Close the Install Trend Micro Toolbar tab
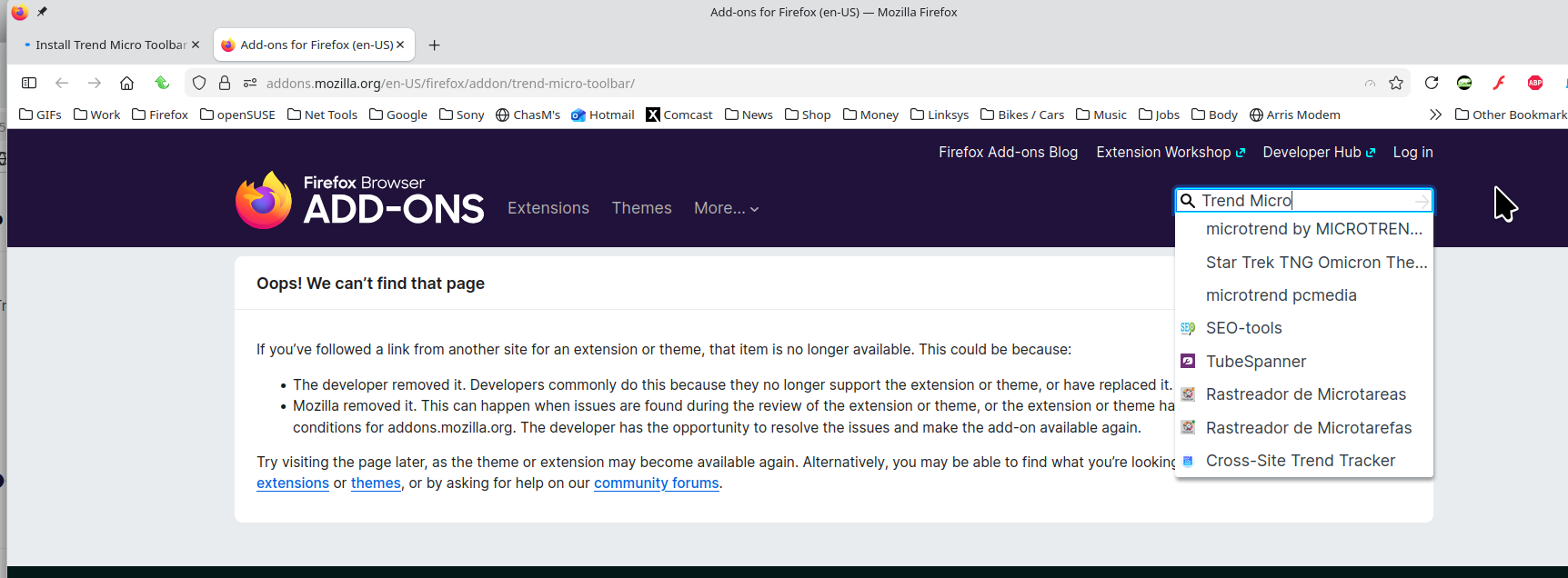This screenshot has width=1568, height=578. (195, 45)
